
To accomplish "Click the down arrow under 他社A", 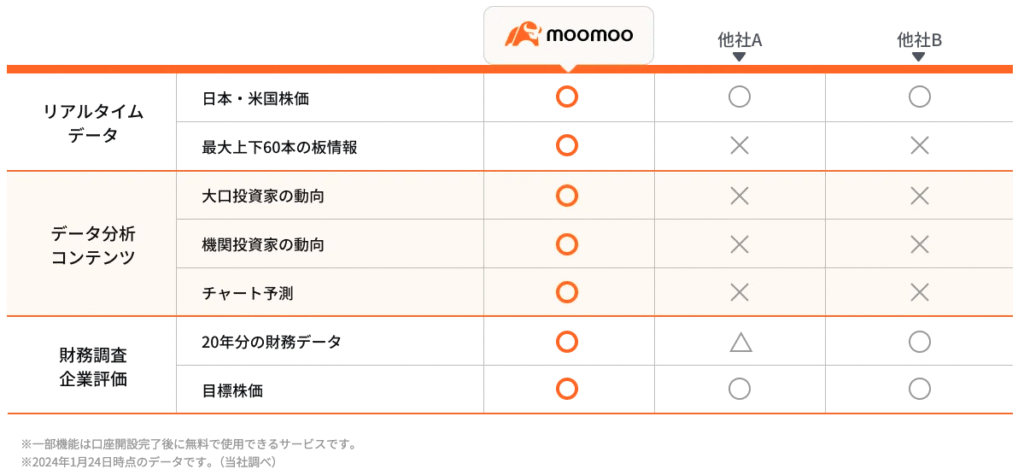I will (x=739, y=57).
